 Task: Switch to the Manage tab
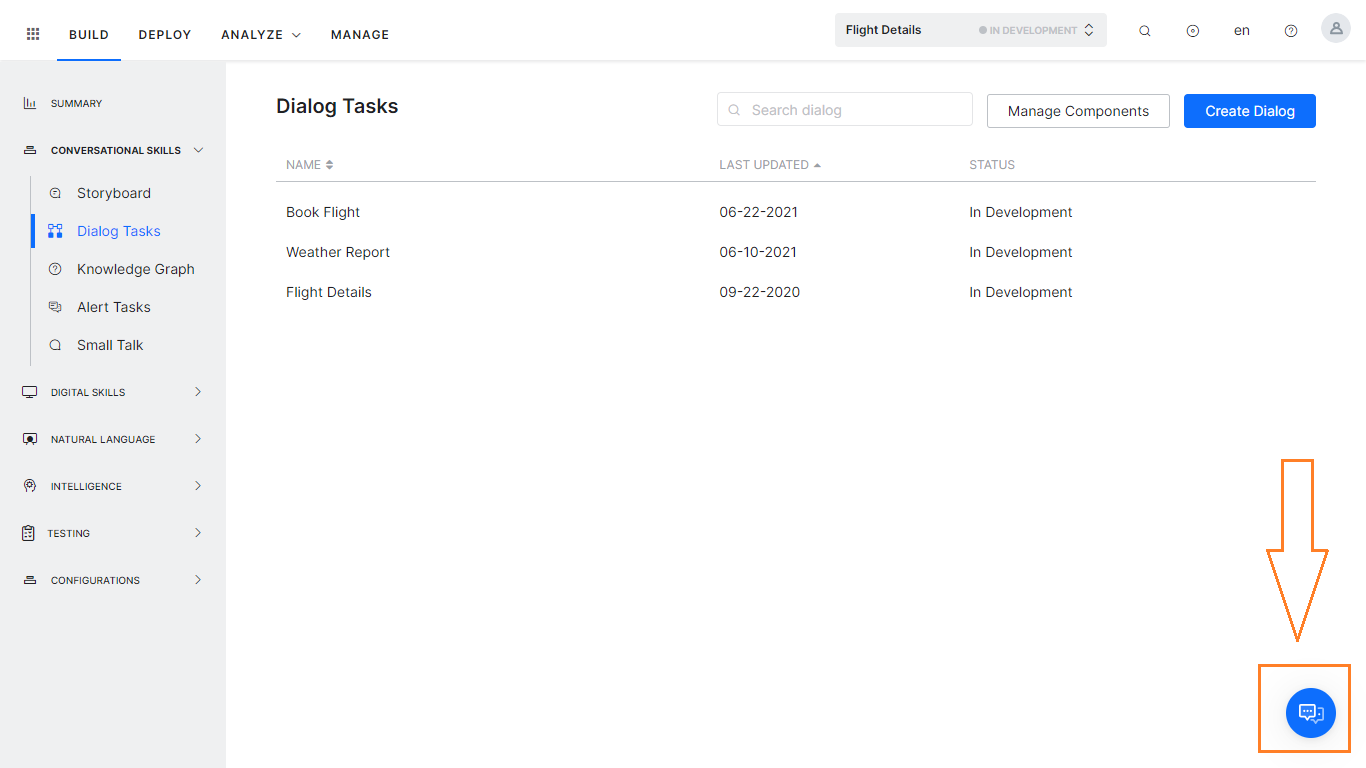[x=360, y=35]
